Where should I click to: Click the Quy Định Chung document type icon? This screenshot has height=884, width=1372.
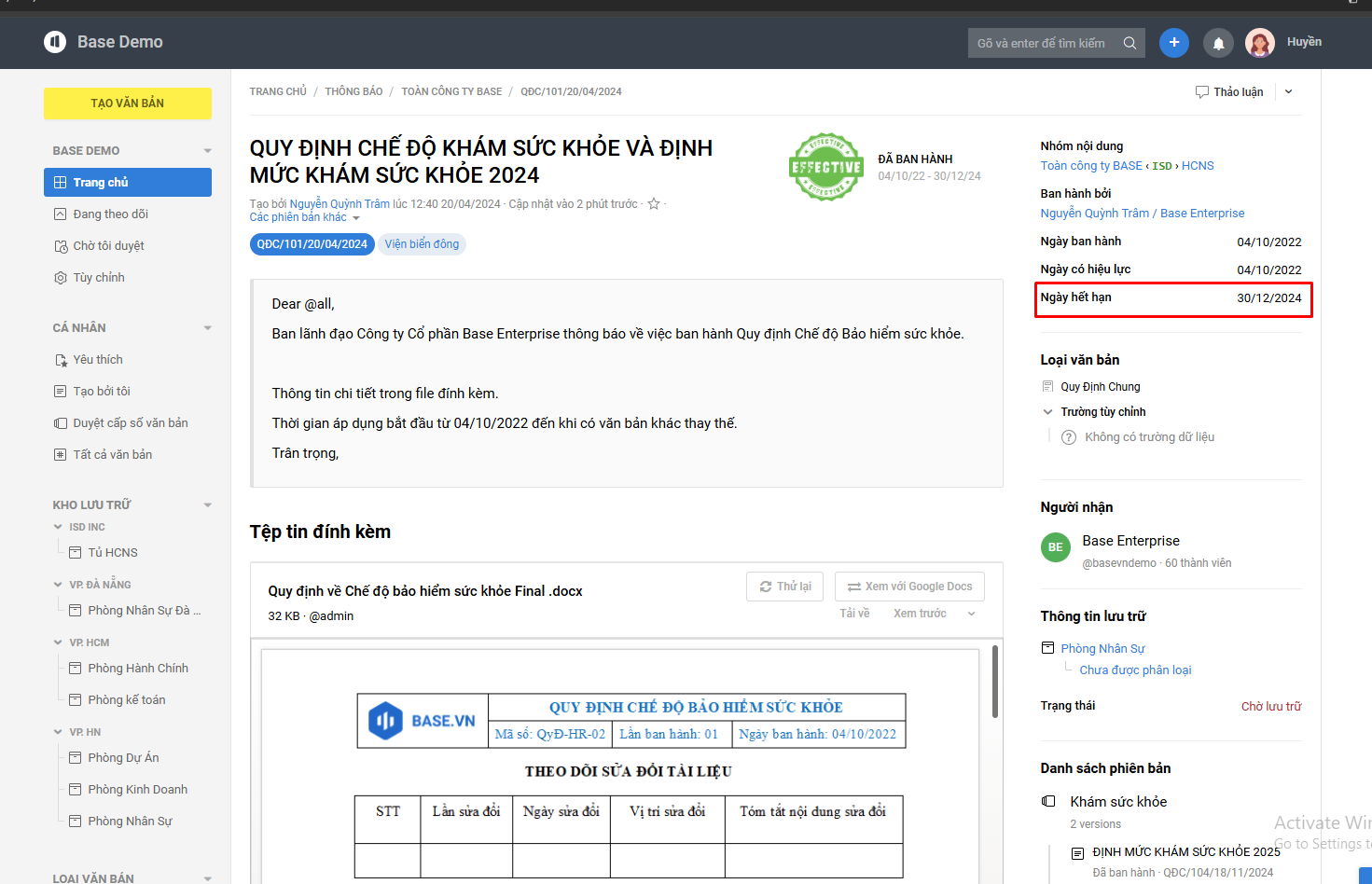pos(1047,386)
